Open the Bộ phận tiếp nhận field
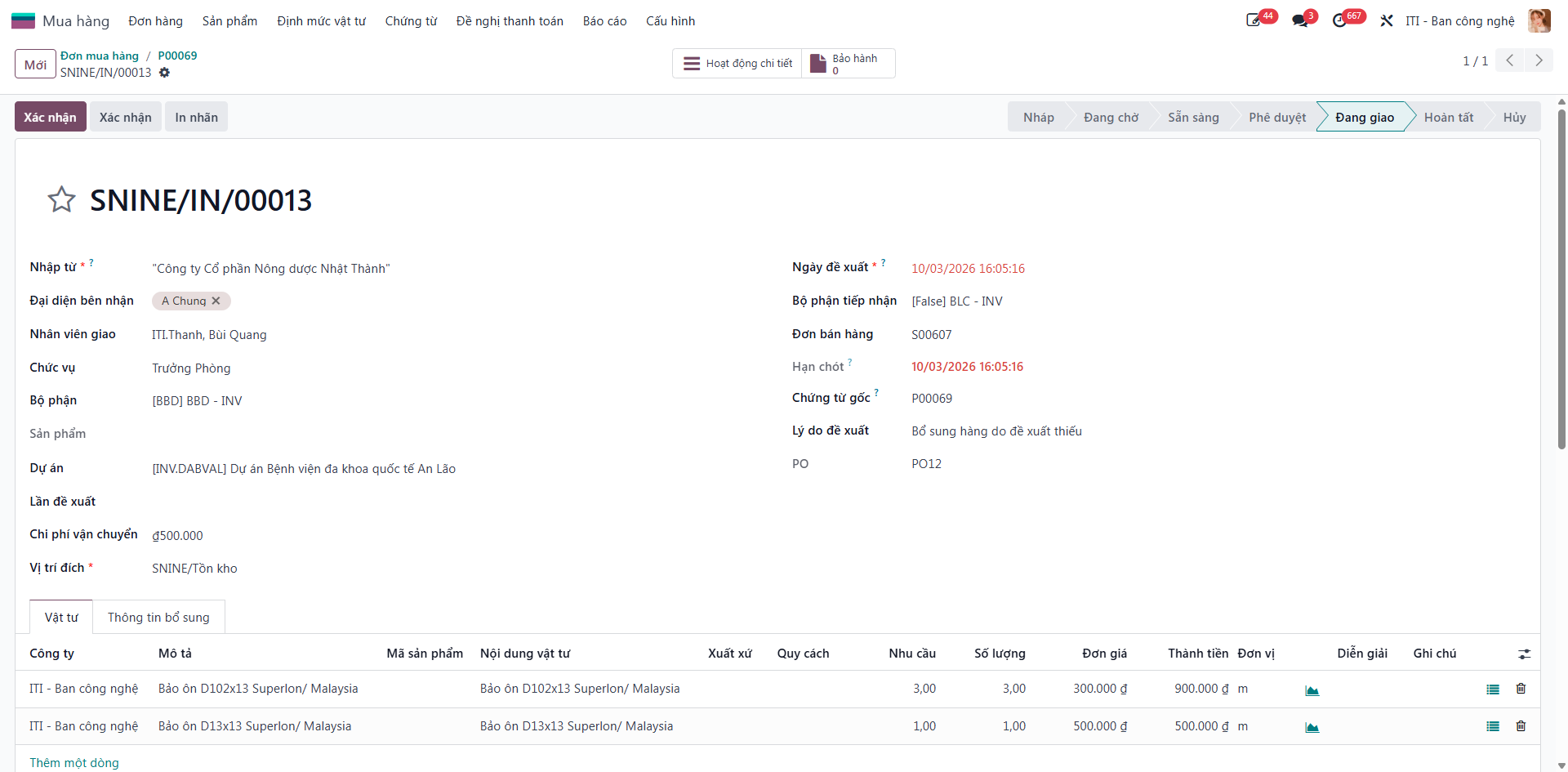This screenshot has height=772, width=1568. [x=957, y=301]
